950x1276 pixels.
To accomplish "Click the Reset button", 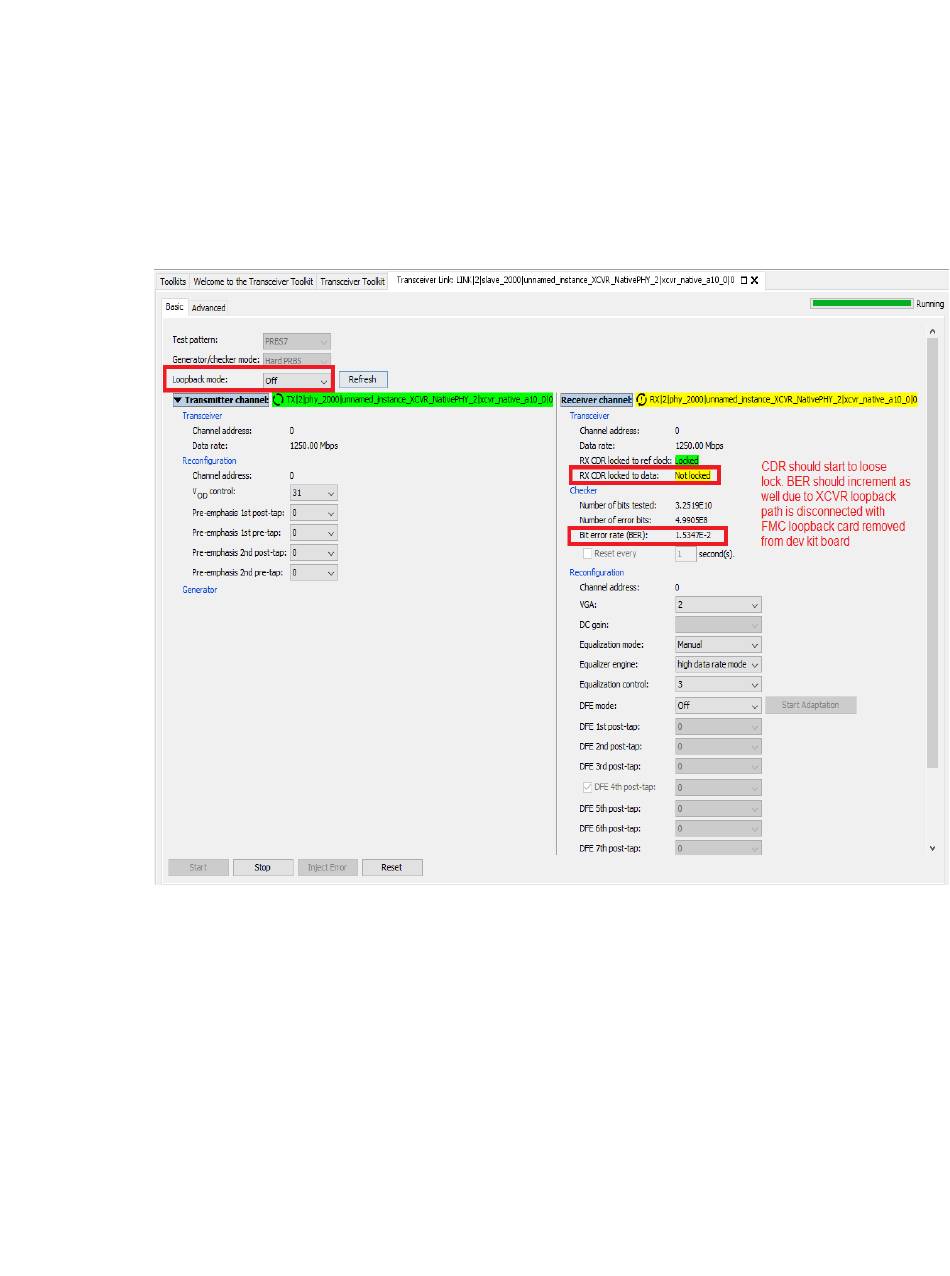I will [392, 867].
